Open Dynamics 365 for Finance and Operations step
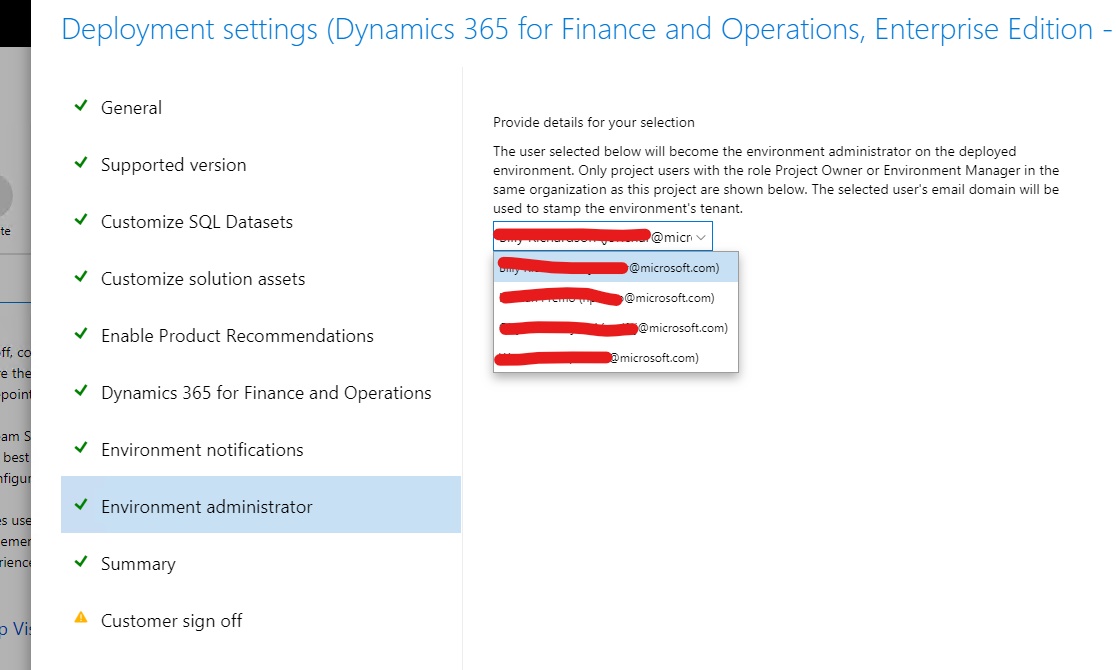 pyautogui.click(x=266, y=393)
